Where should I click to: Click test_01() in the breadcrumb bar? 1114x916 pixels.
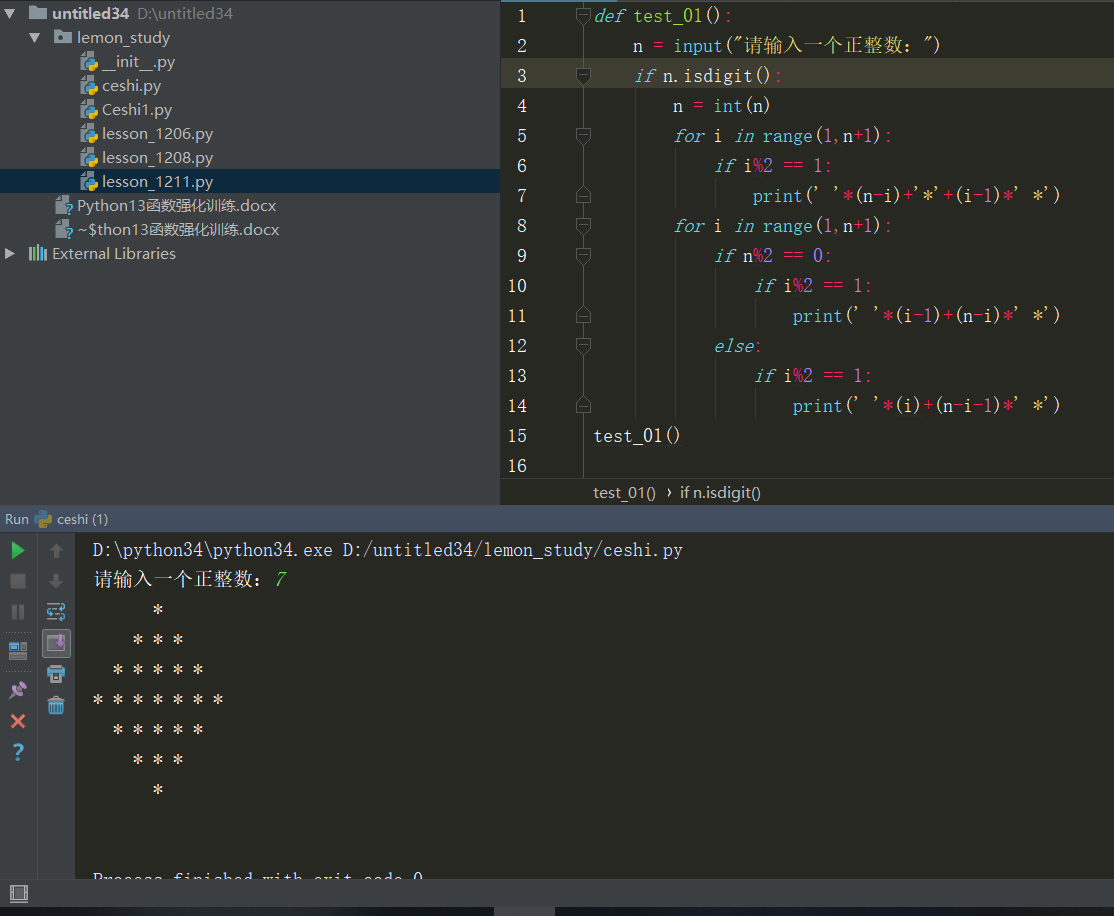[624, 492]
